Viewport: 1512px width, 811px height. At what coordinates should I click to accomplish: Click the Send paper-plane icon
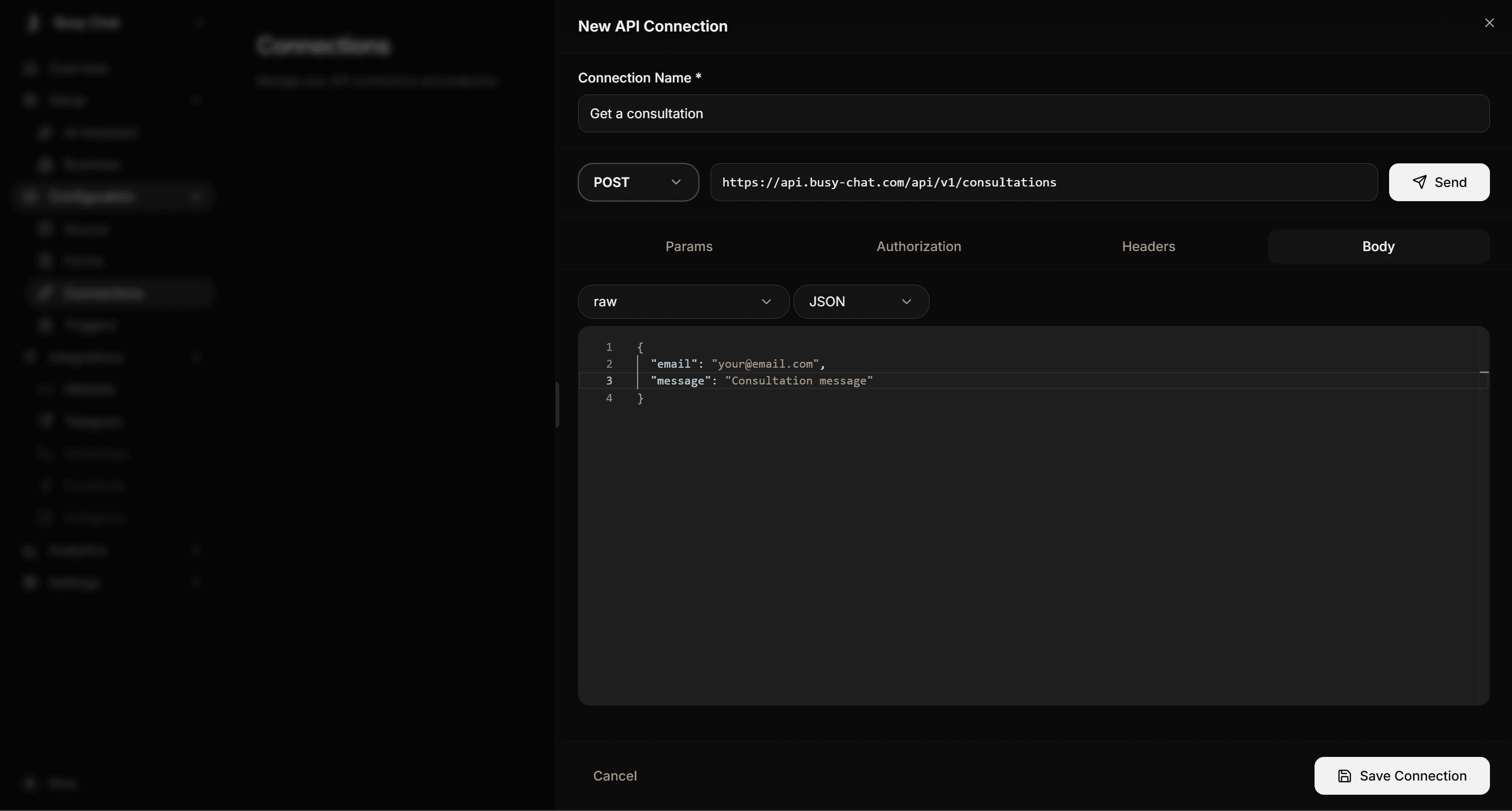click(x=1421, y=182)
